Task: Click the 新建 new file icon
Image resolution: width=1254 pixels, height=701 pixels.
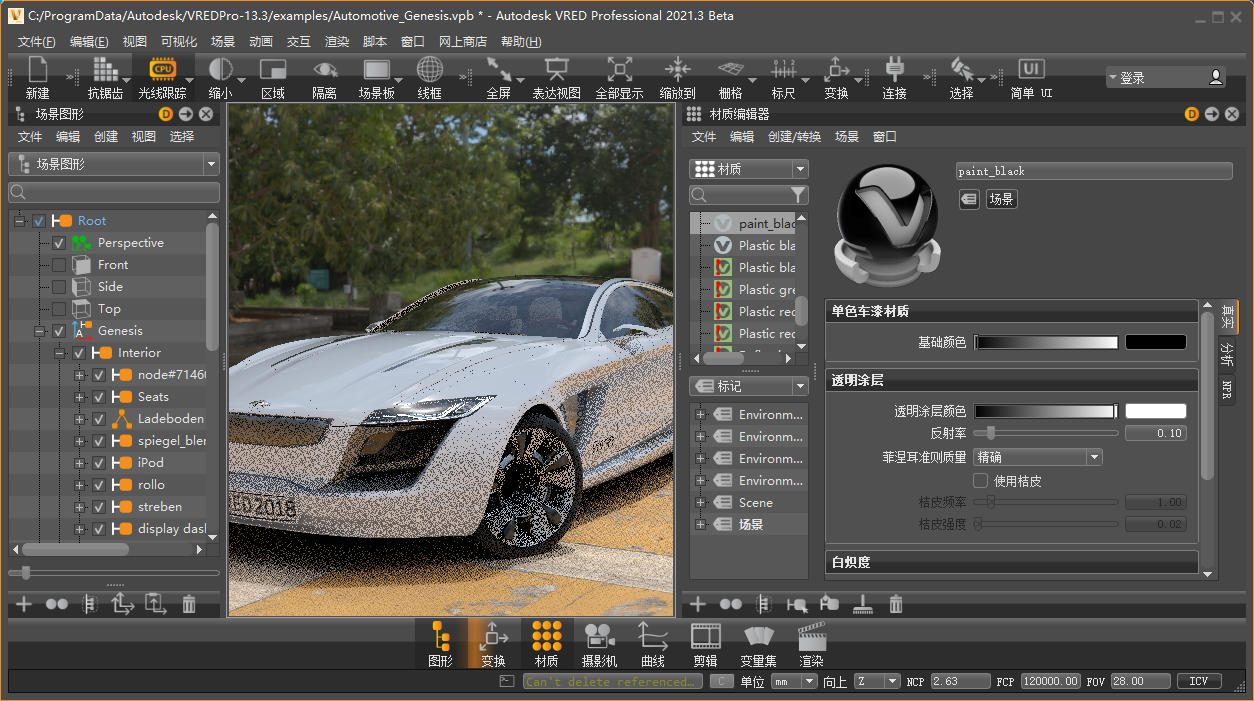Action: pyautogui.click(x=38, y=70)
